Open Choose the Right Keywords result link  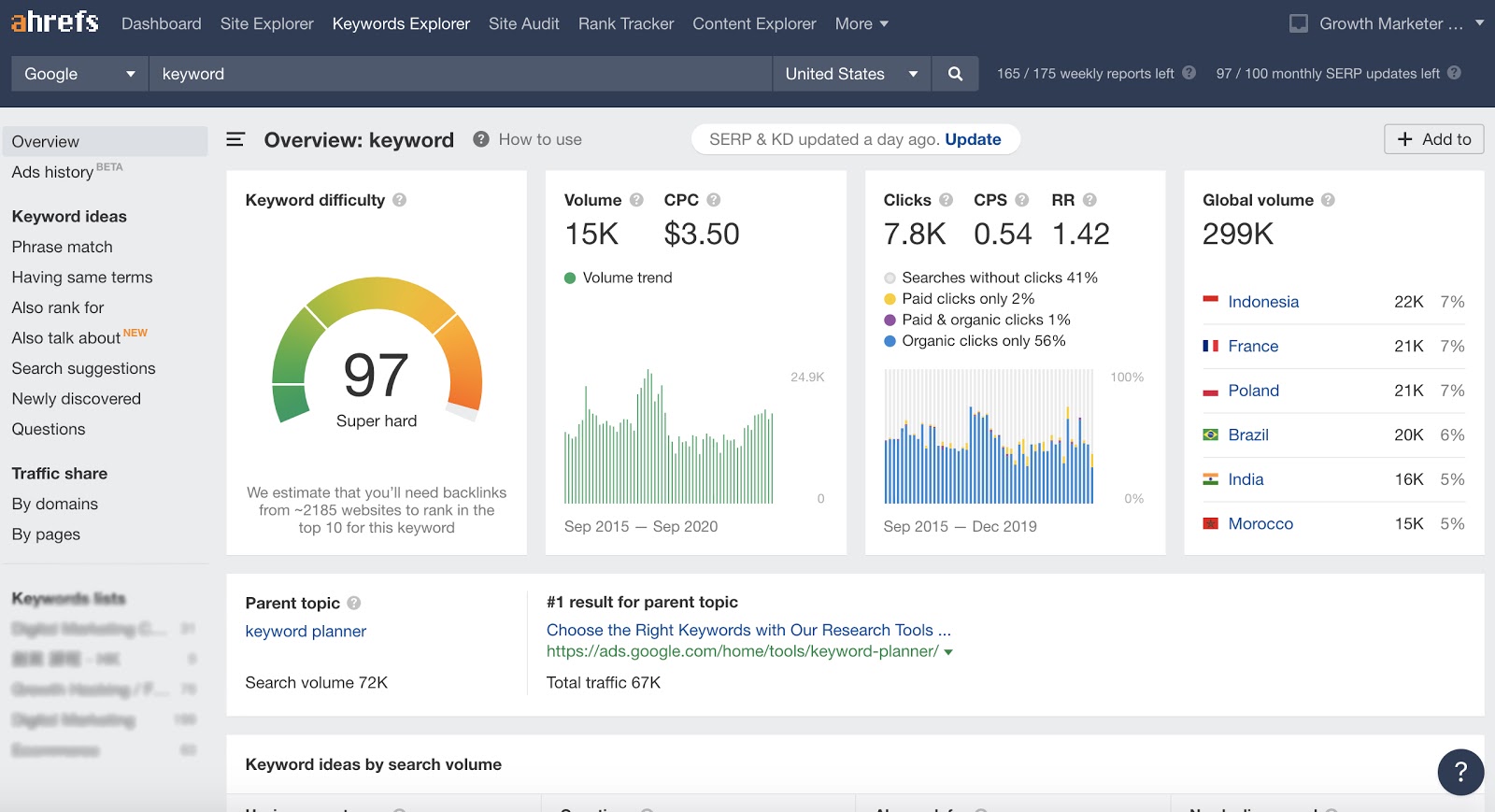point(748,630)
